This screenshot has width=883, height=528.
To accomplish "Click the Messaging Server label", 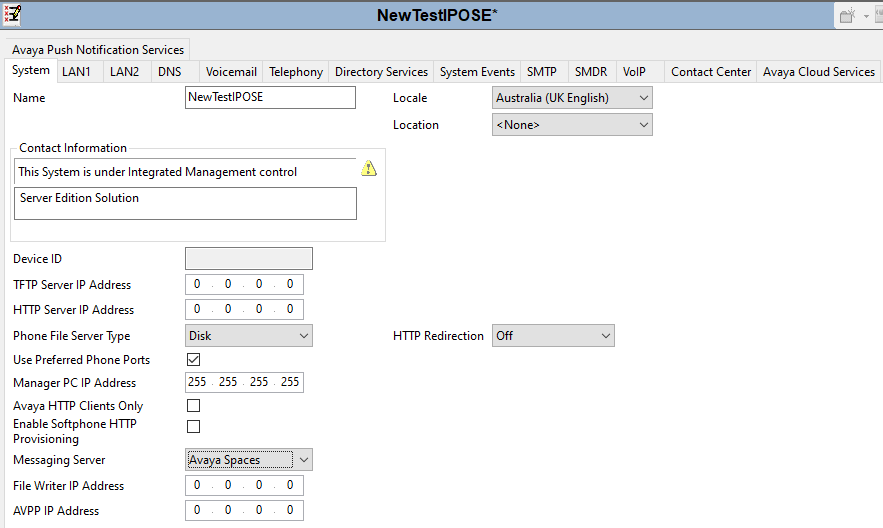I will pyautogui.click(x=59, y=460).
